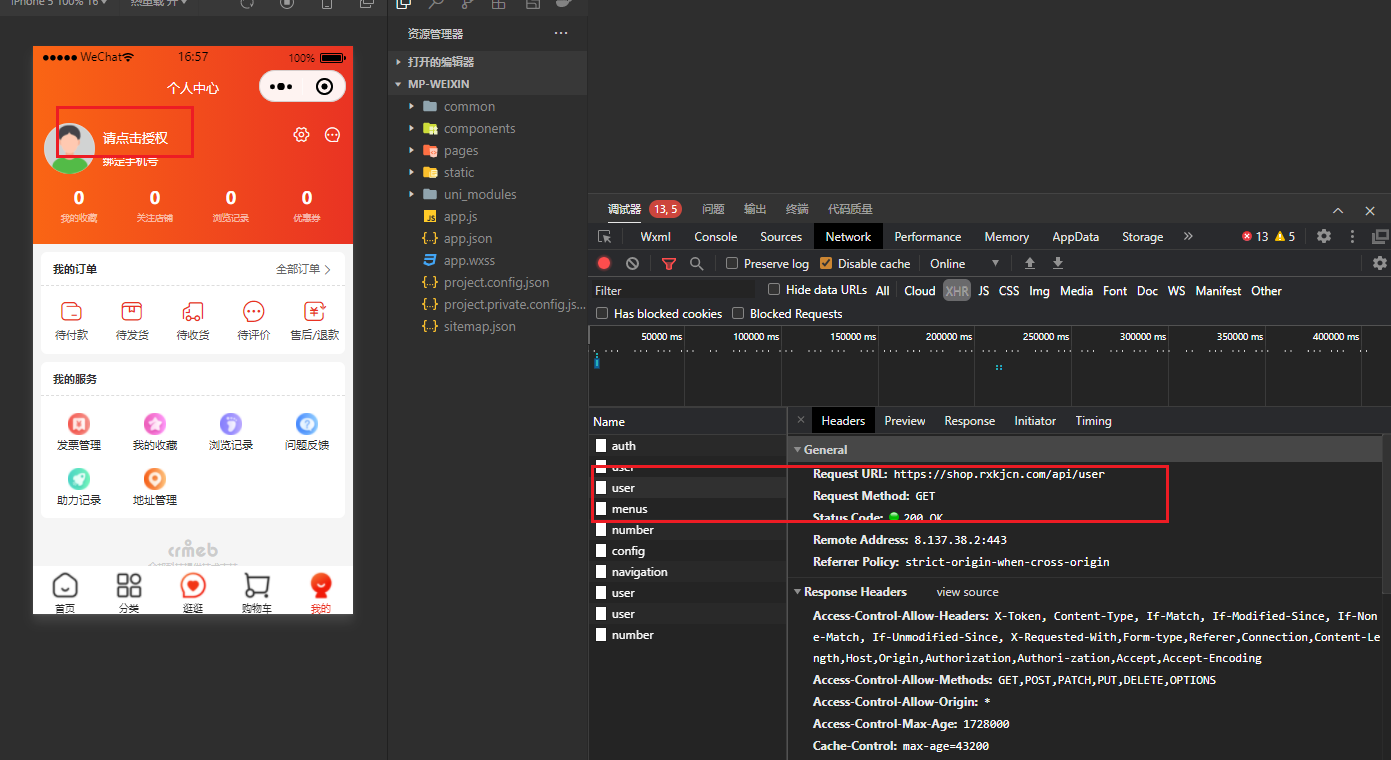Open the mini program capsule three-dots menu
The width and height of the screenshot is (1391, 760).
pos(281,87)
